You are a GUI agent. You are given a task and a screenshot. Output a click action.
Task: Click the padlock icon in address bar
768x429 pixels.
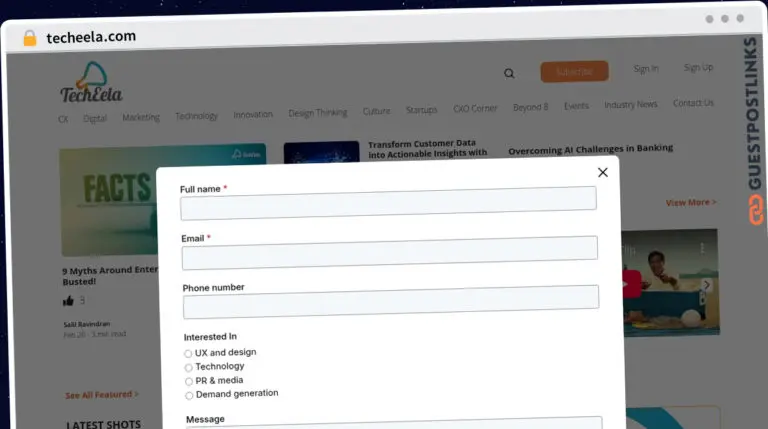pos(29,38)
